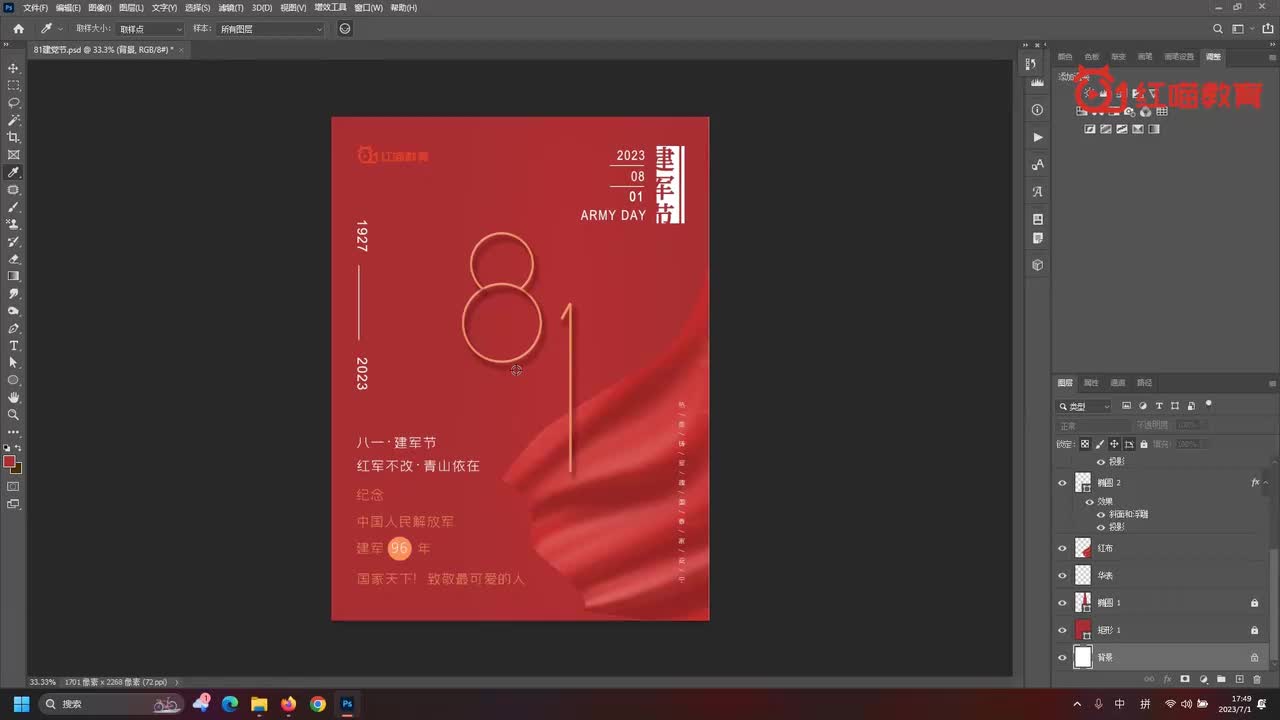Select the Hand tool
Image resolution: width=1280 pixels, height=720 pixels.
click(14, 397)
